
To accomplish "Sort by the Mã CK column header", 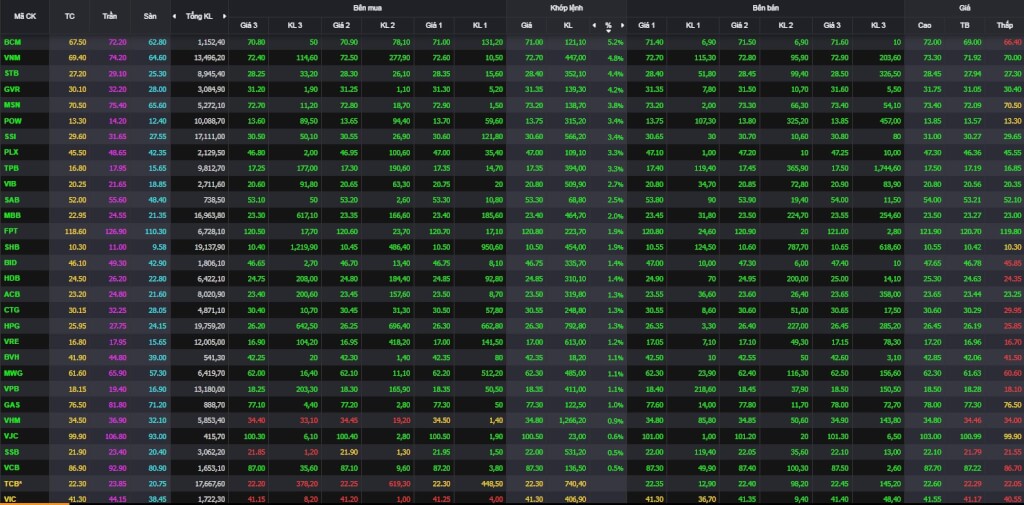I will 25,16.
